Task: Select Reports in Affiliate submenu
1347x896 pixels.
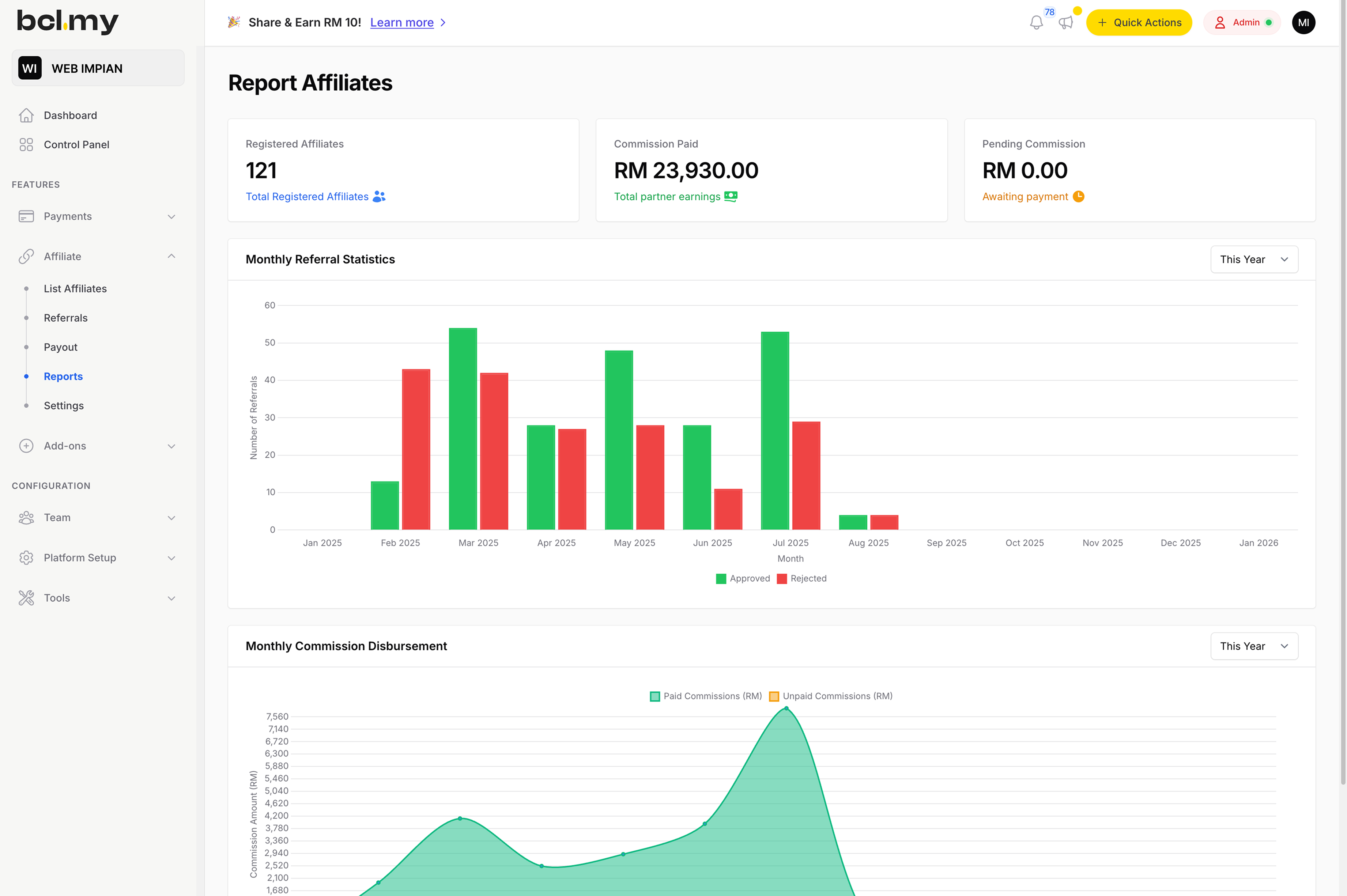Action: 63,376
